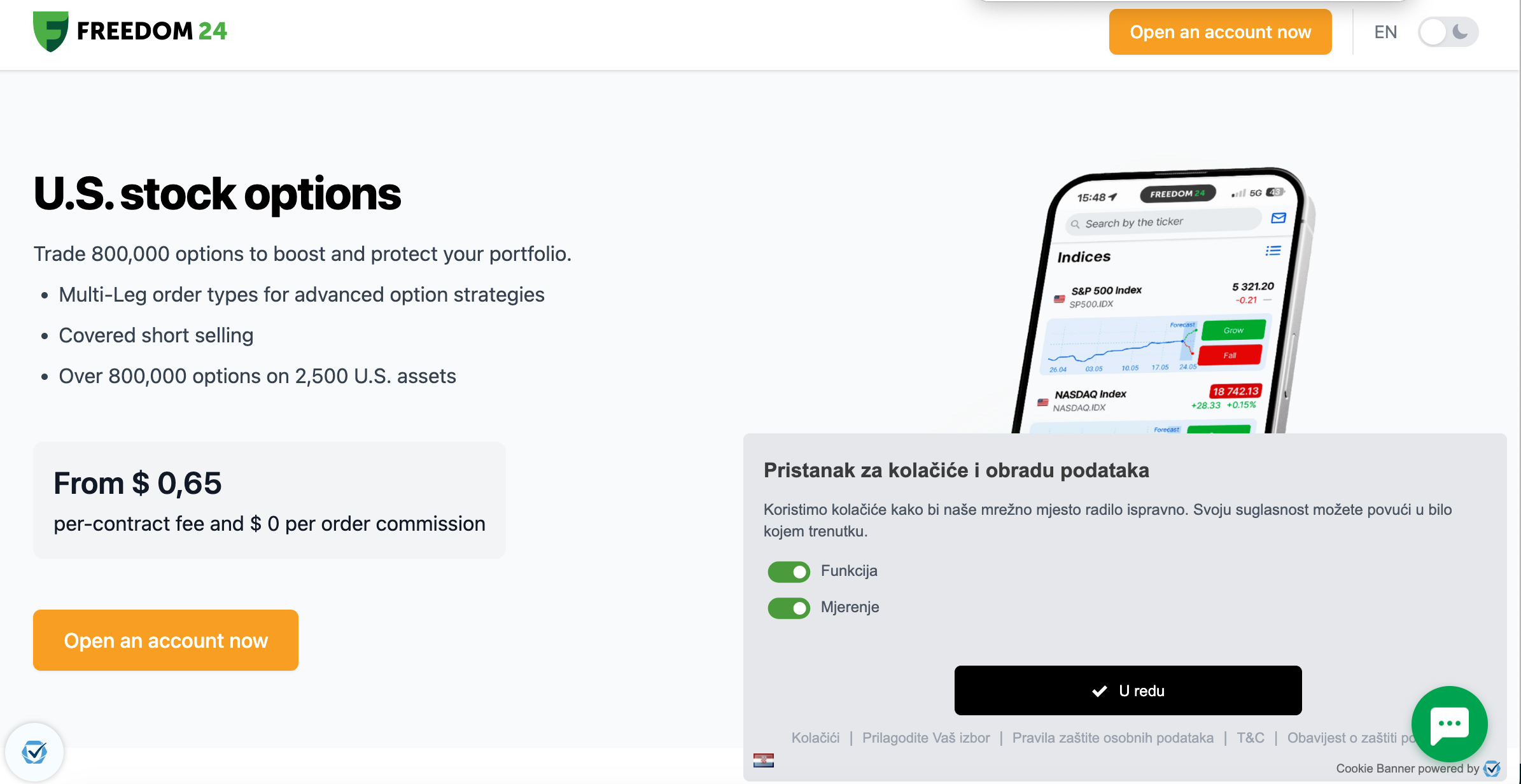Click the green Grow forecast button

pyautogui.click(x=1233, y=330)
